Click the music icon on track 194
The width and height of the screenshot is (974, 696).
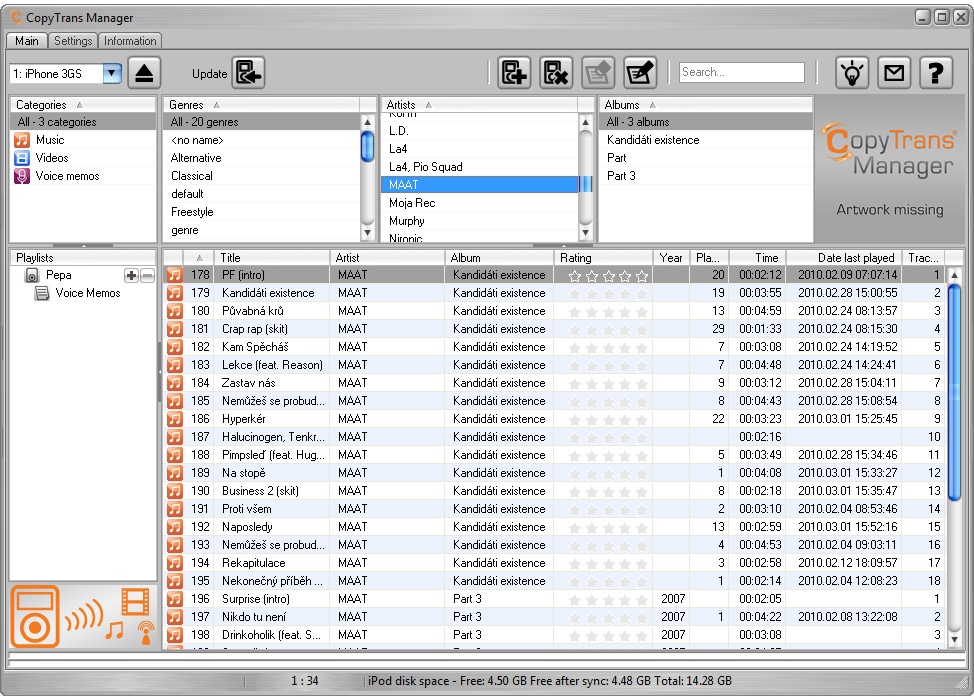[175, 563]
